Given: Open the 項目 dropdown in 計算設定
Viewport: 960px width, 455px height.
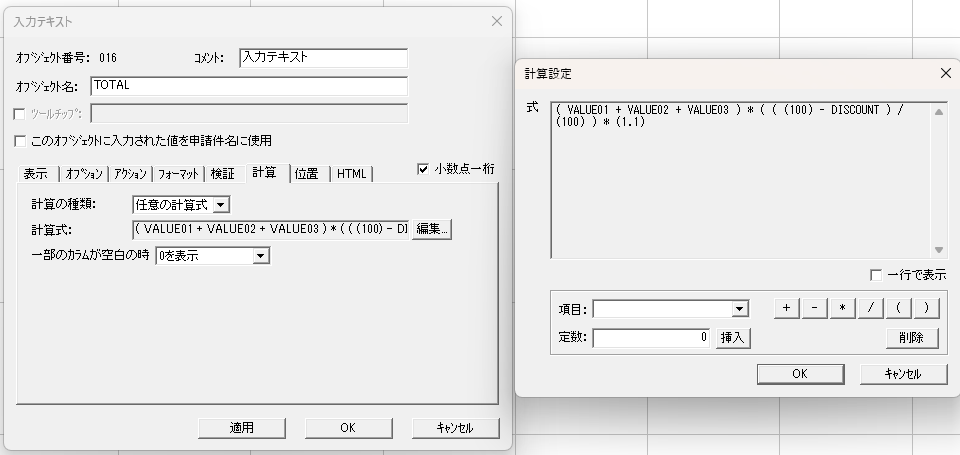Looking at the screenshot, I should point(740,309).
